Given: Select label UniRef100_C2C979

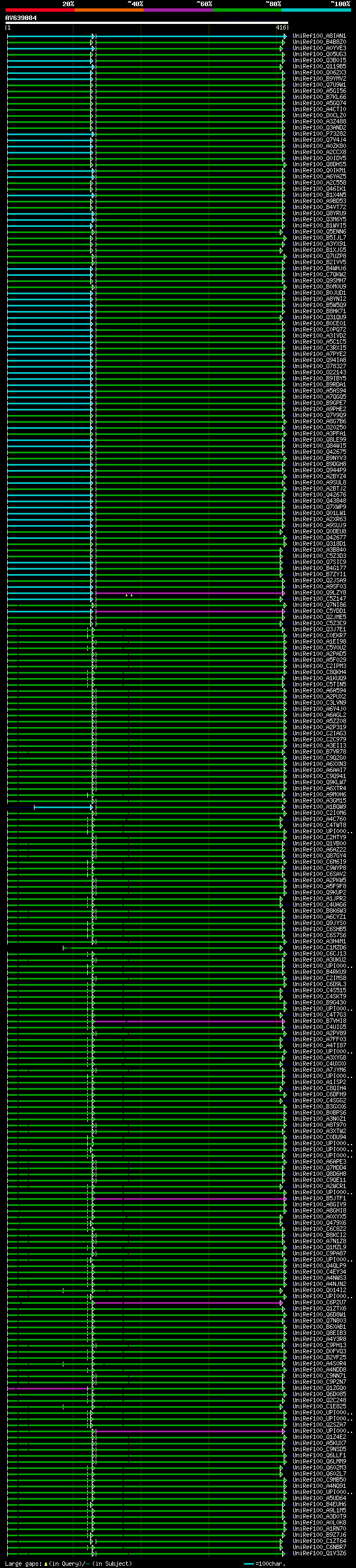Looking at the screenshot, I should pos(319,740).
